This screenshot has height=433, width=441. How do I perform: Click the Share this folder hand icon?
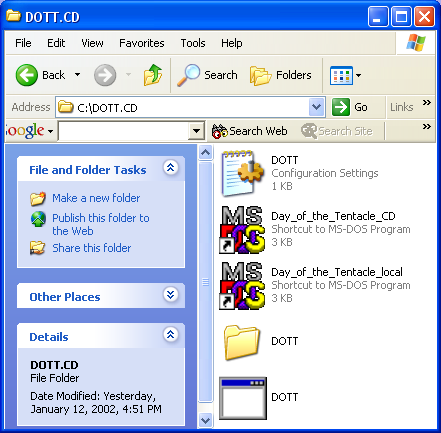[37, 248]
